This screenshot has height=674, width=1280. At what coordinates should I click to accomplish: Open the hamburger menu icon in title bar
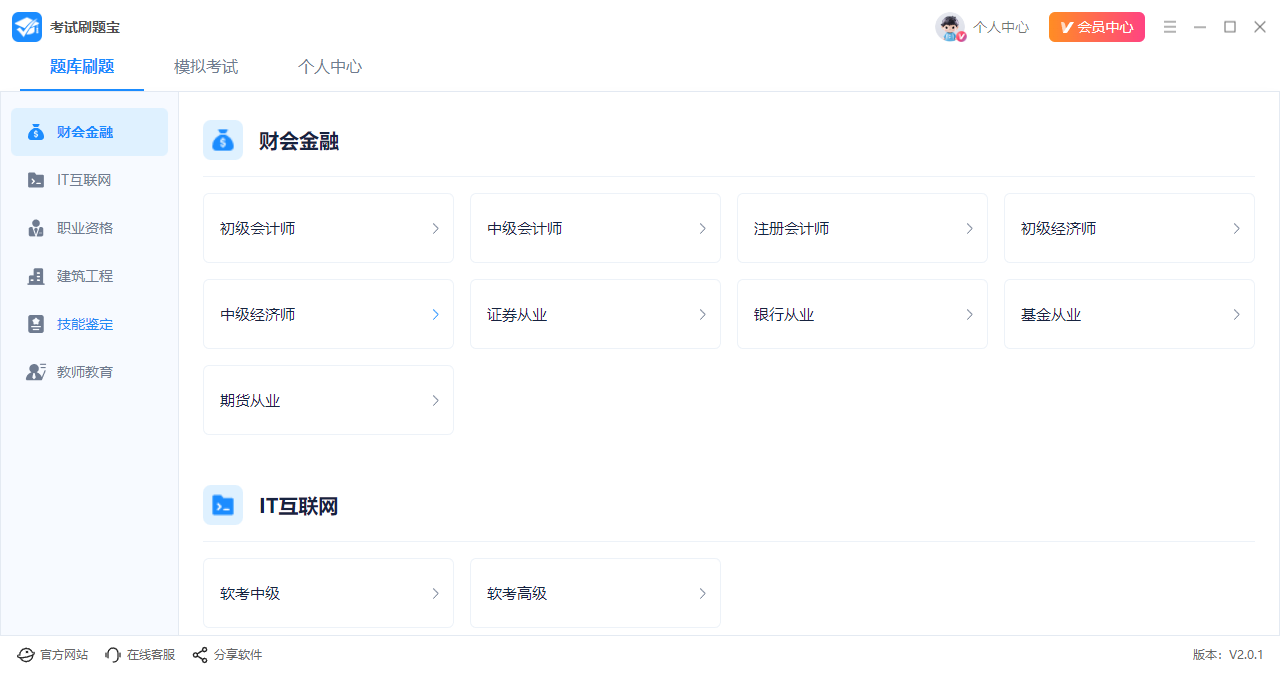click(x=1170, y=27)
